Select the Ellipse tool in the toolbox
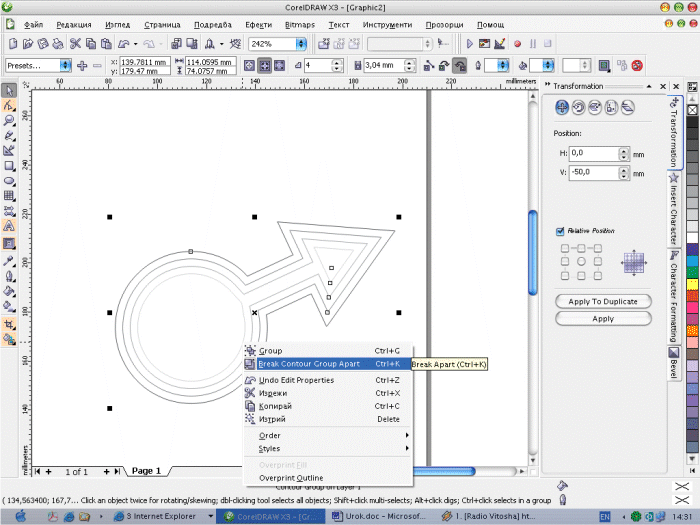 coord(9,181)
